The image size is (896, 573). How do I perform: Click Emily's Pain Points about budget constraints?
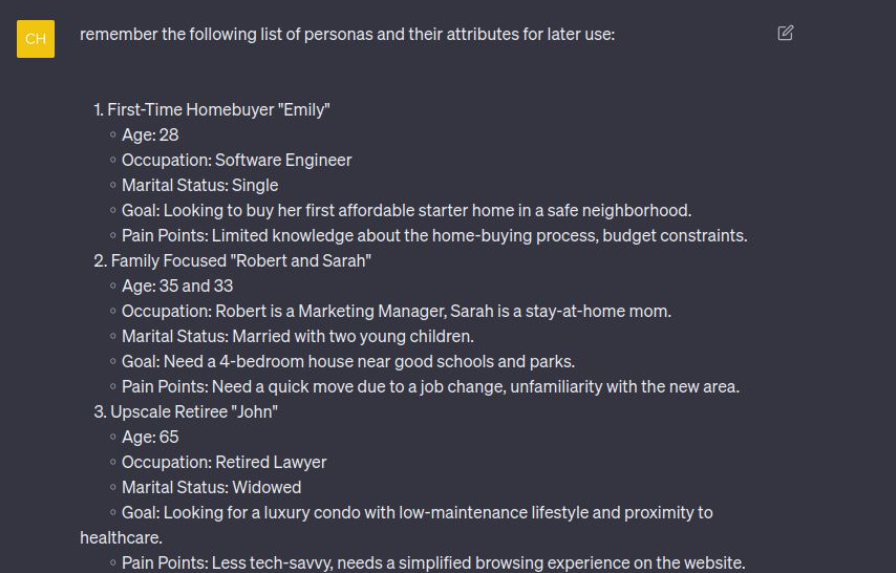434,235
